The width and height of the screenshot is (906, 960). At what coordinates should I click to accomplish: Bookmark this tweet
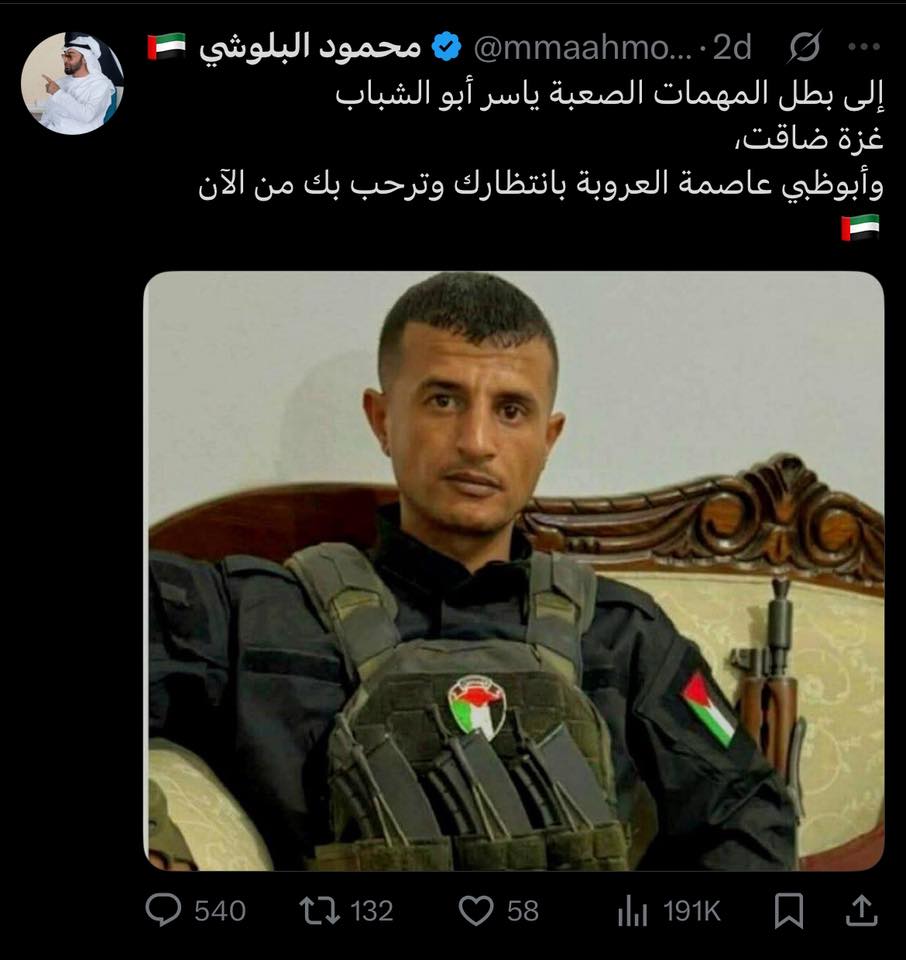[788, 910]
